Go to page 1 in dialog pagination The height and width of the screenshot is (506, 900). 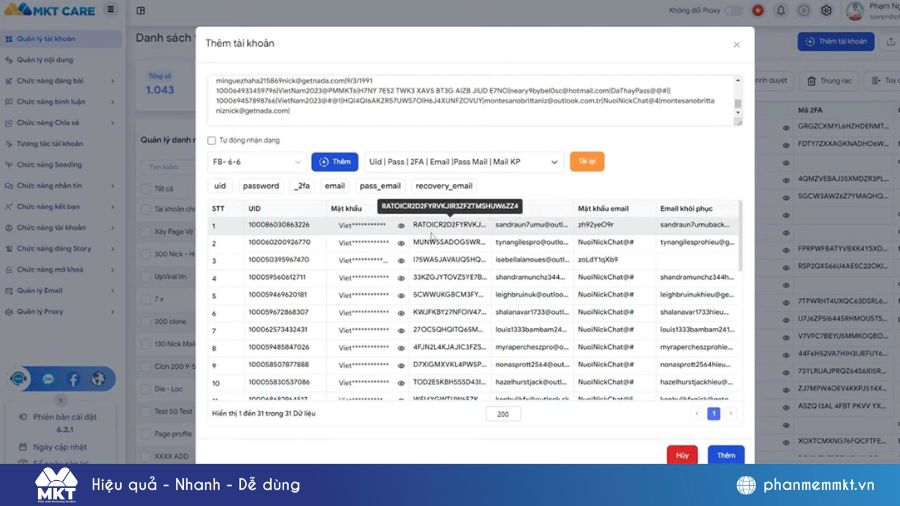tap(713, 414)
